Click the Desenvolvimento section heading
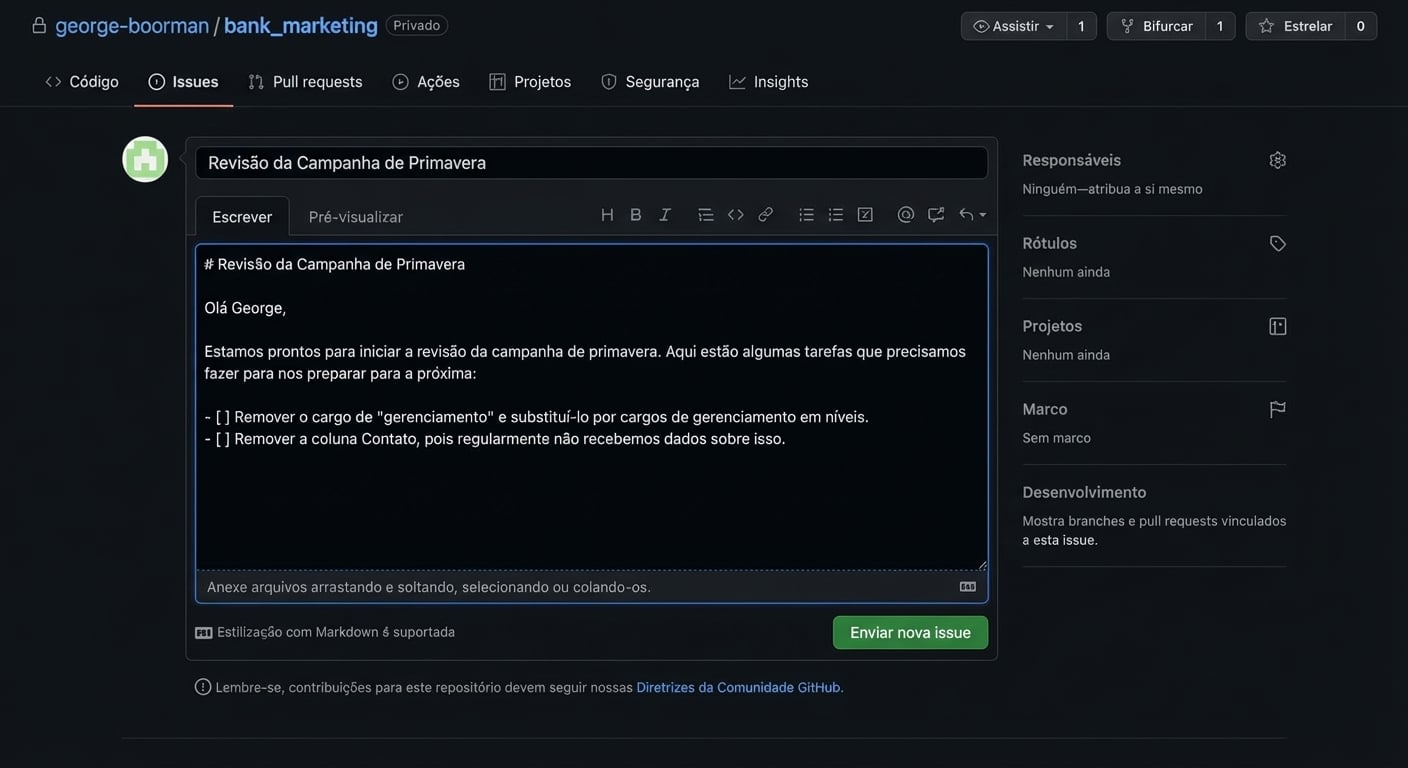The image size is (1408, 768). coord(1084,492)
